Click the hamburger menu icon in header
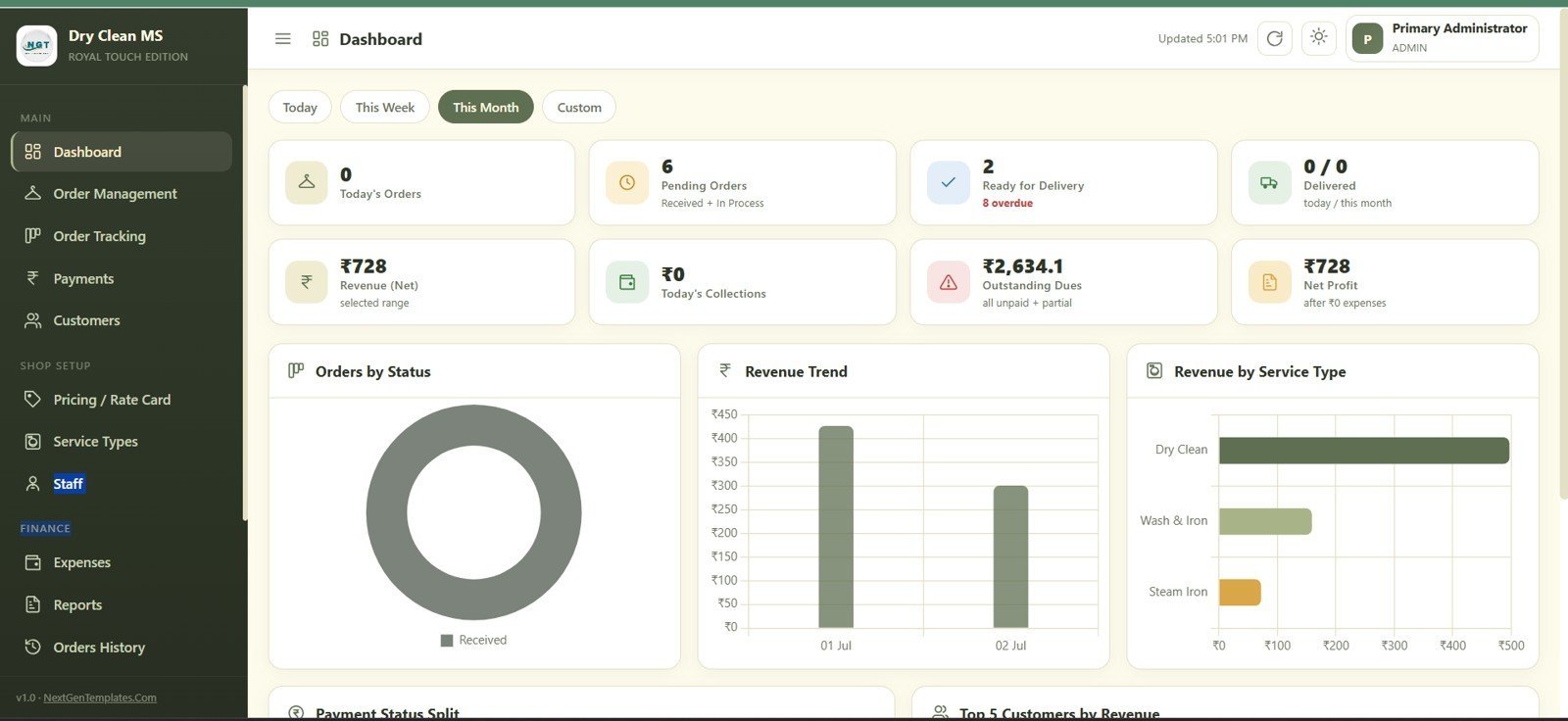Image resolution: width=1568 pixels, height=721 pixels. coord(282,39)
